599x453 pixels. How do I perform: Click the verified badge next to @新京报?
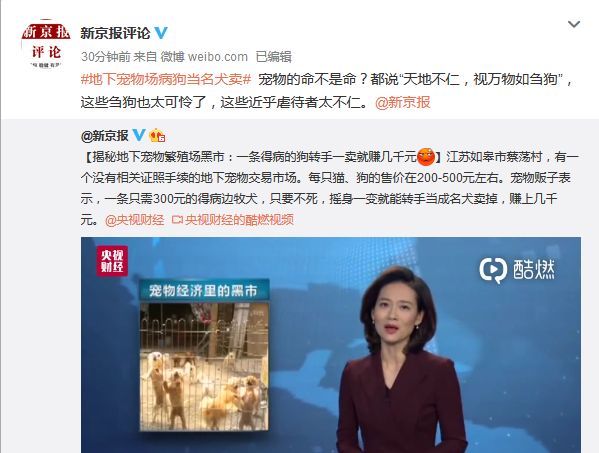tap(139, 135)
